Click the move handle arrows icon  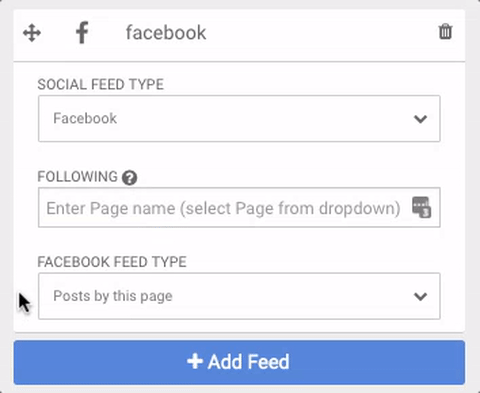coord(32,33)
